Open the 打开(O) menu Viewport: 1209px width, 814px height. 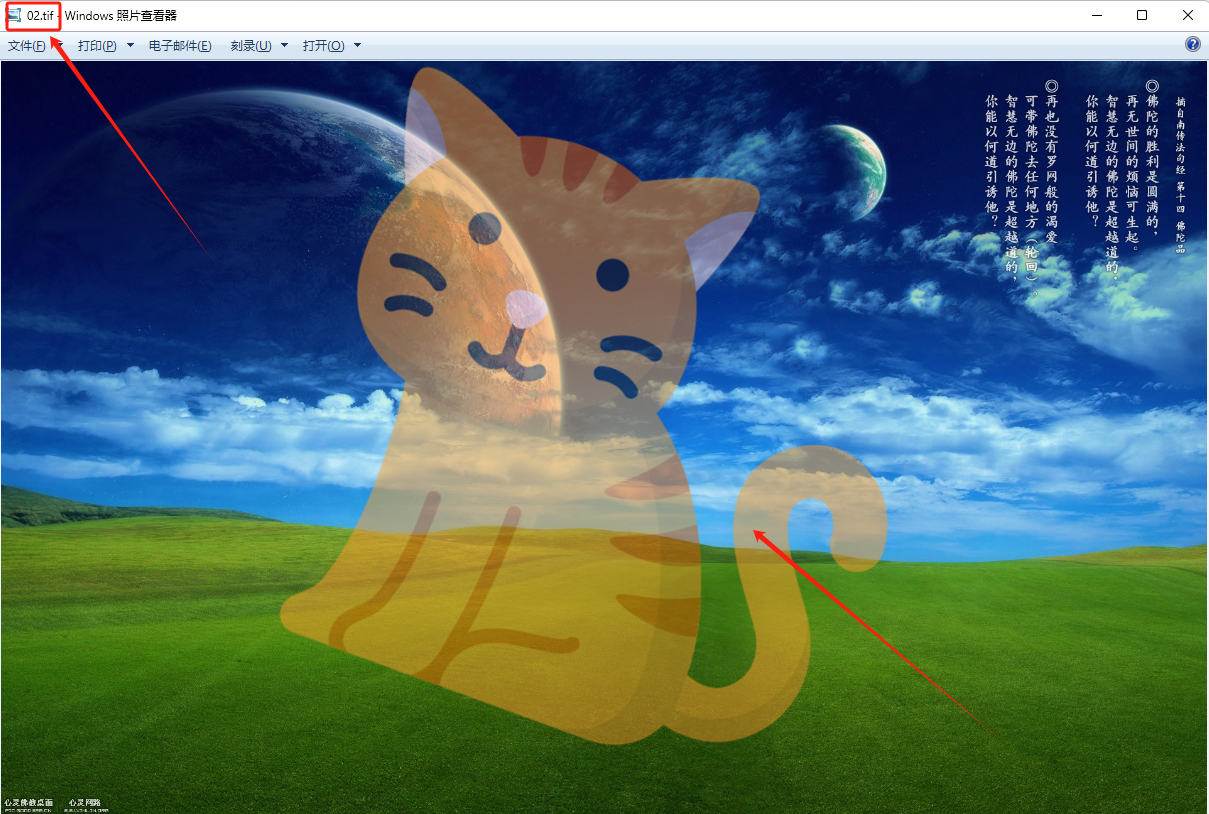324,46
